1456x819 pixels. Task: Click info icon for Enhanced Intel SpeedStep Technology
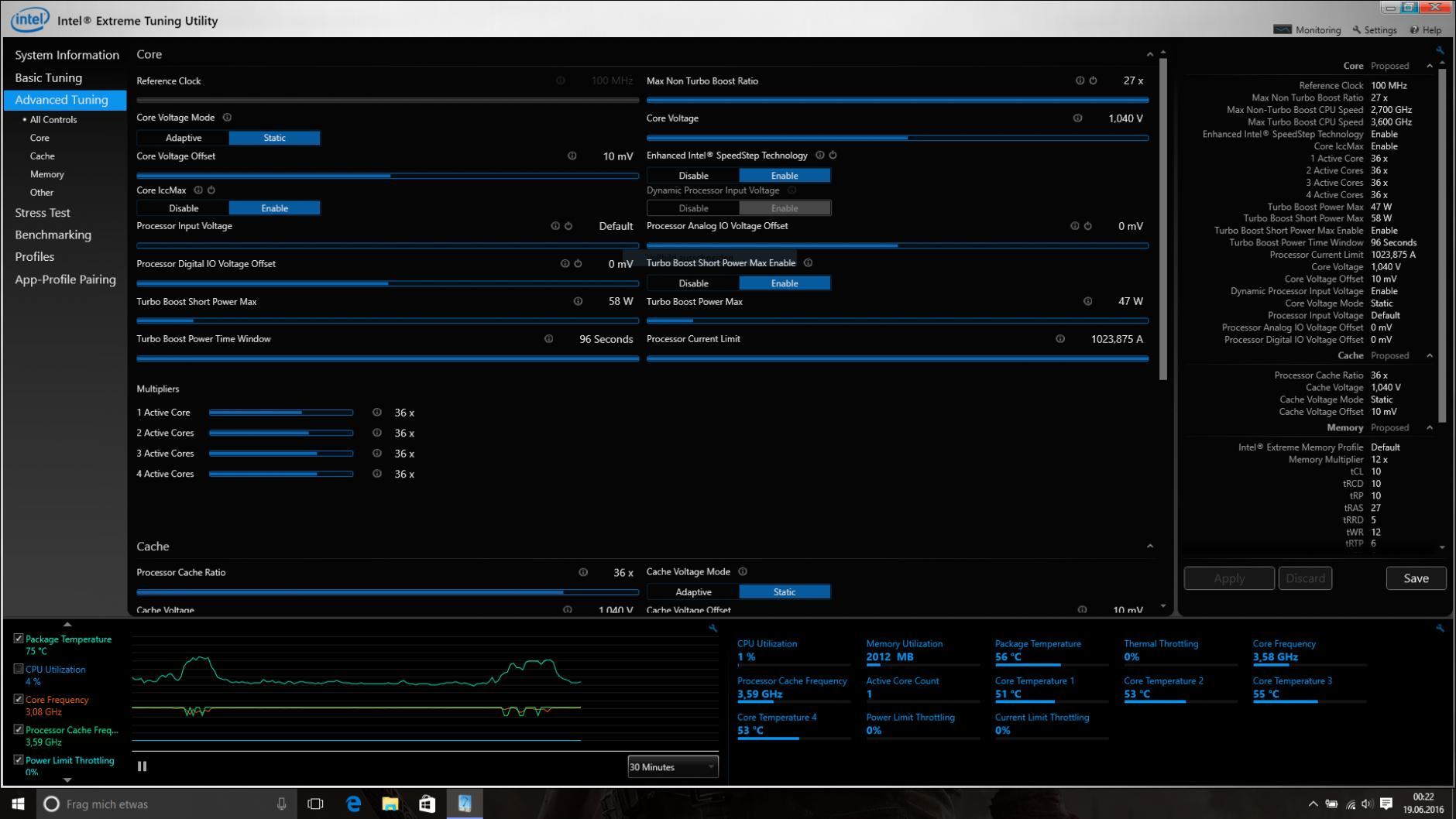click(x=819, y=155)
